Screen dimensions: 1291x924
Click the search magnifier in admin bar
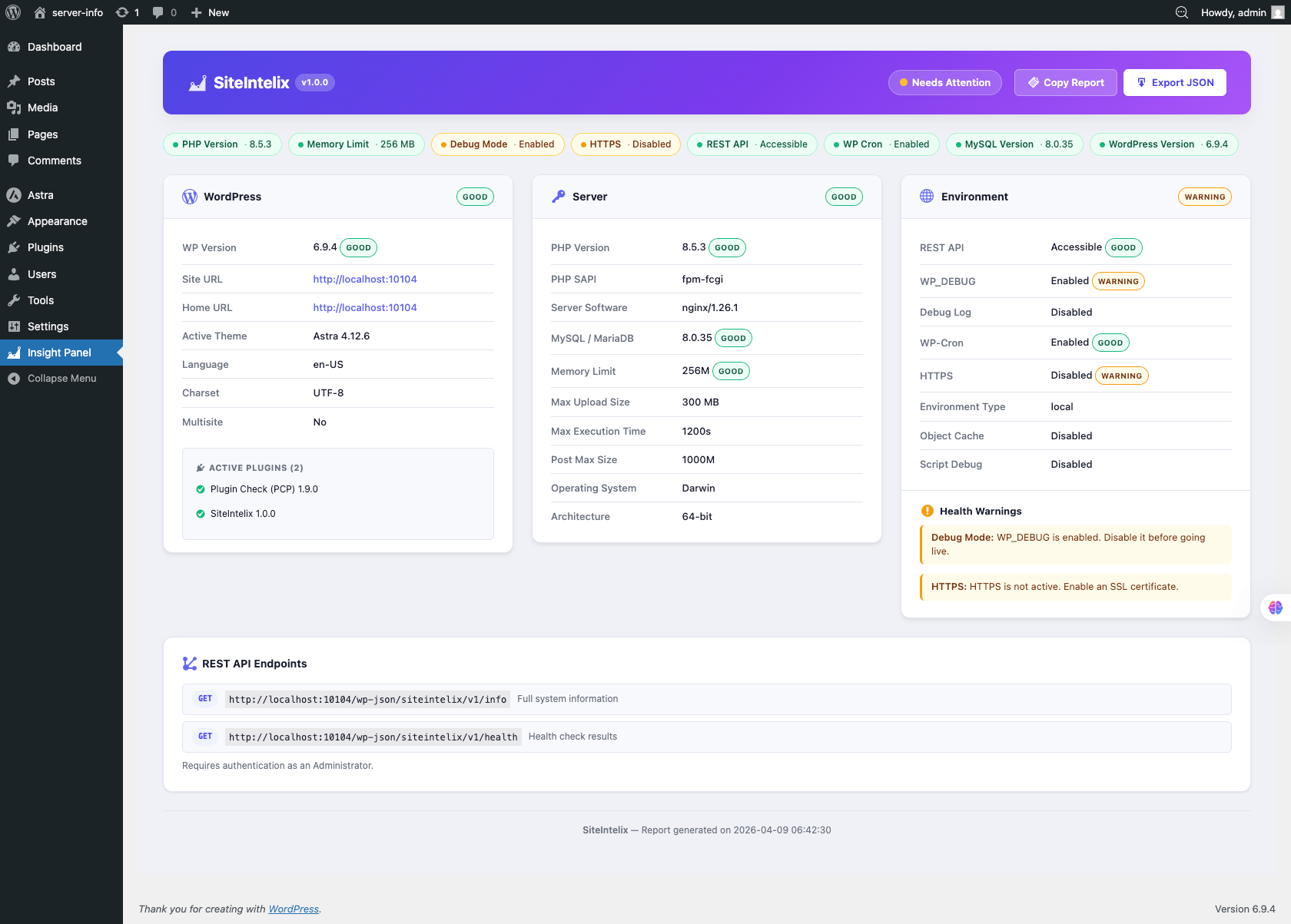click(1182, 12)
